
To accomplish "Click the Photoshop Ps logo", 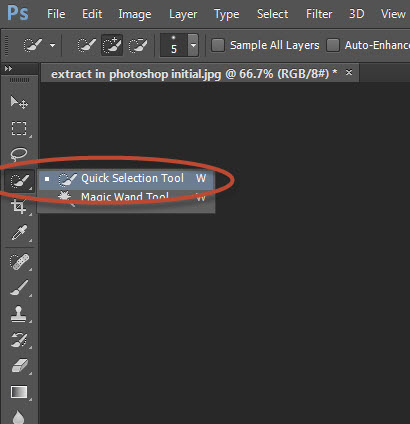I will (18, 13).
